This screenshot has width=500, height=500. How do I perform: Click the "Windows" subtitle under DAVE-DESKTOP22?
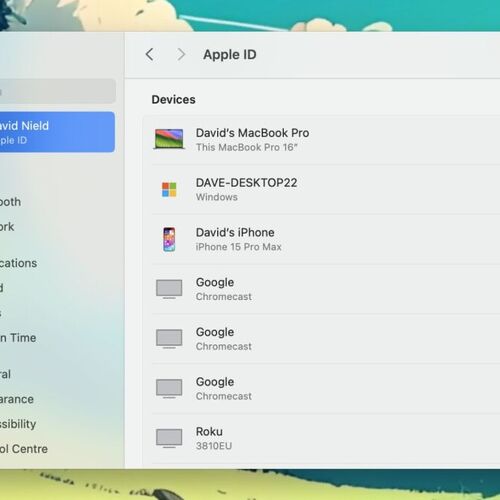pyautogui.click(x=217, y=197)
